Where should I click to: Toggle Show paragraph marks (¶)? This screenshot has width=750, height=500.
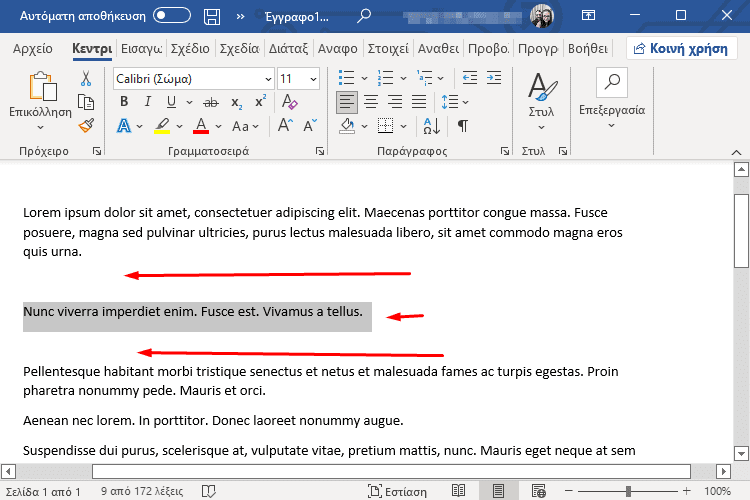(x=463, y=126)
